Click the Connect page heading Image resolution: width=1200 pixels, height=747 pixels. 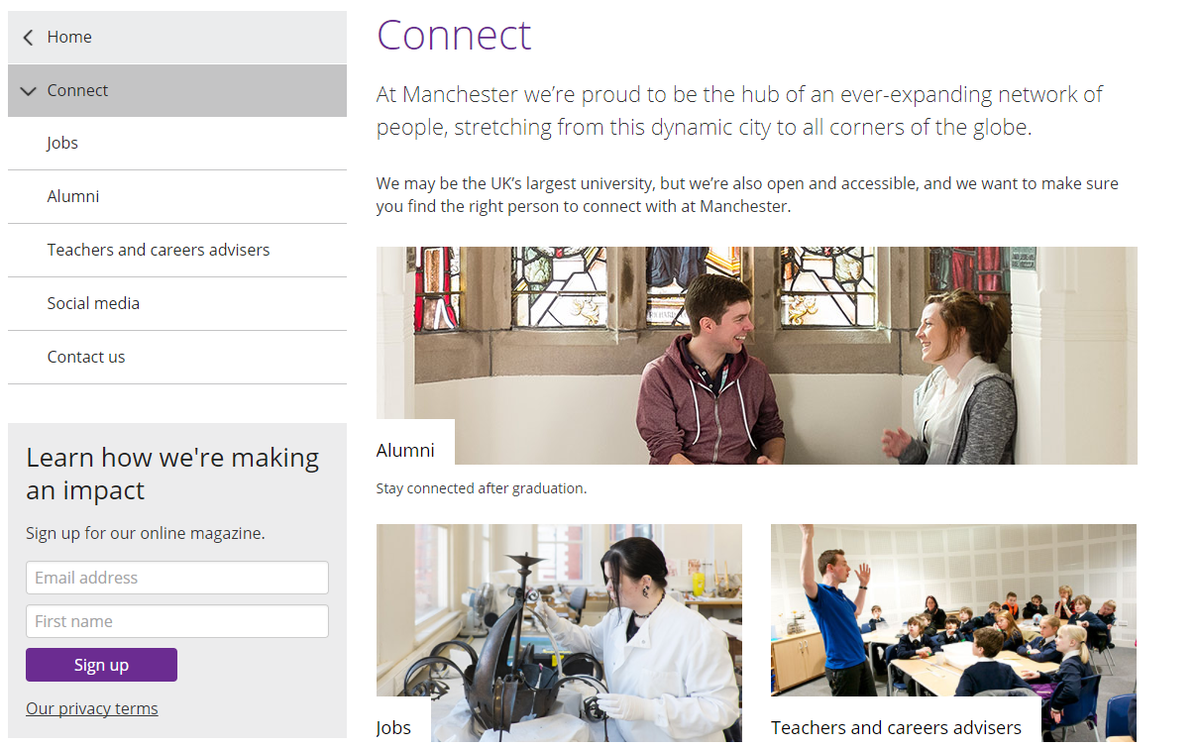(x=454, y=35)
